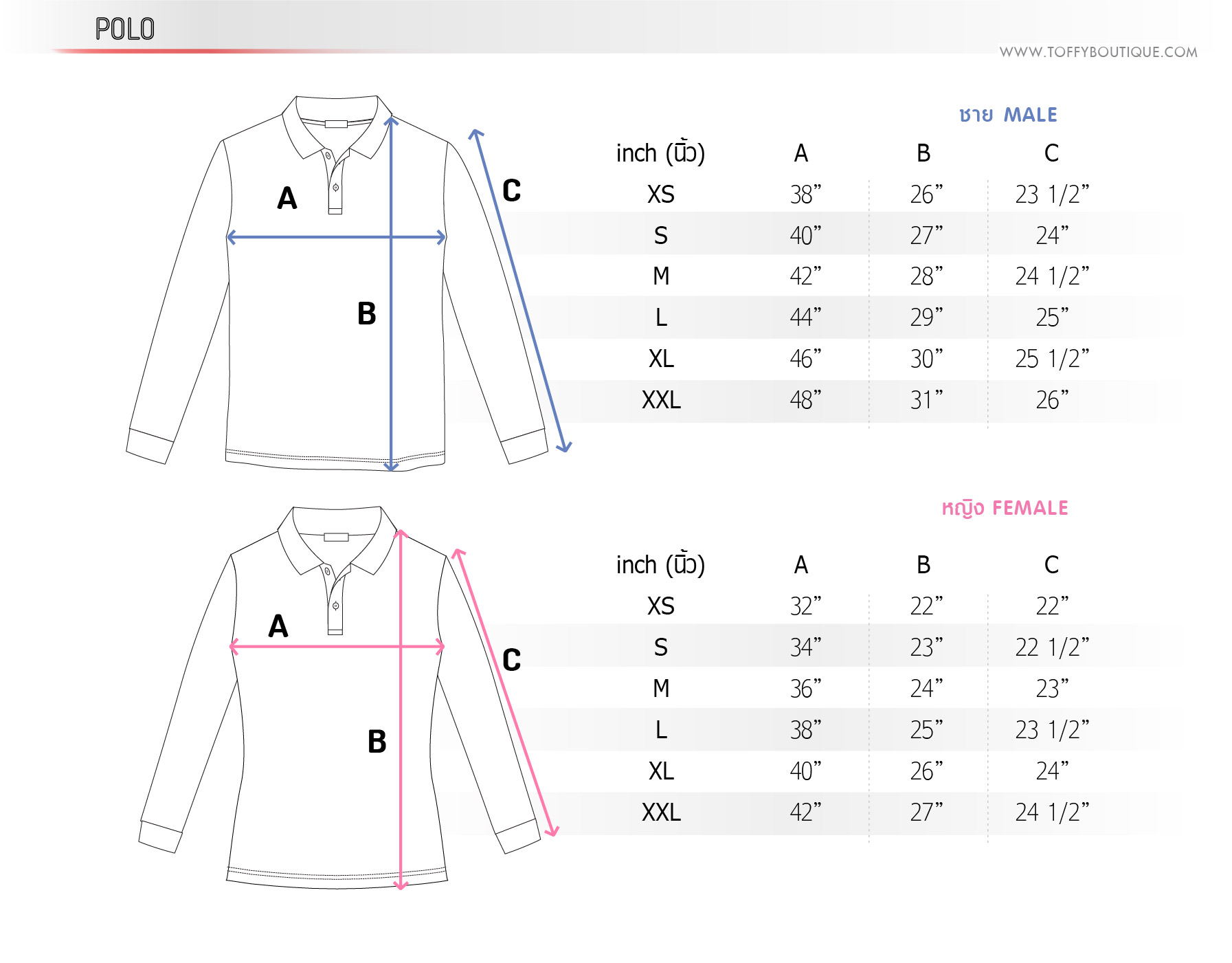This screenshot has width=1232, height=963.
Task: Click the male XXL size label
Action: pyautogui.click(x=661, y=400)
